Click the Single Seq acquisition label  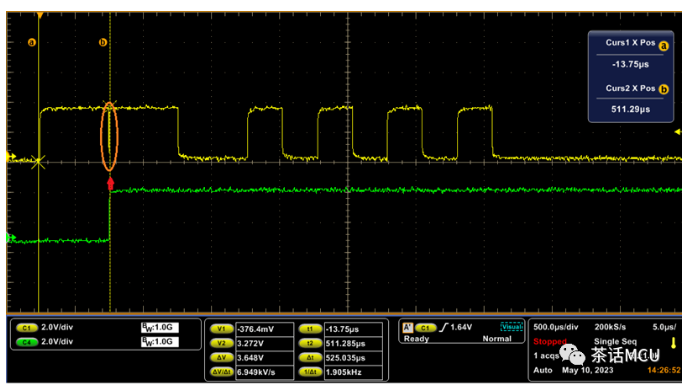click(x=615, y=341)
